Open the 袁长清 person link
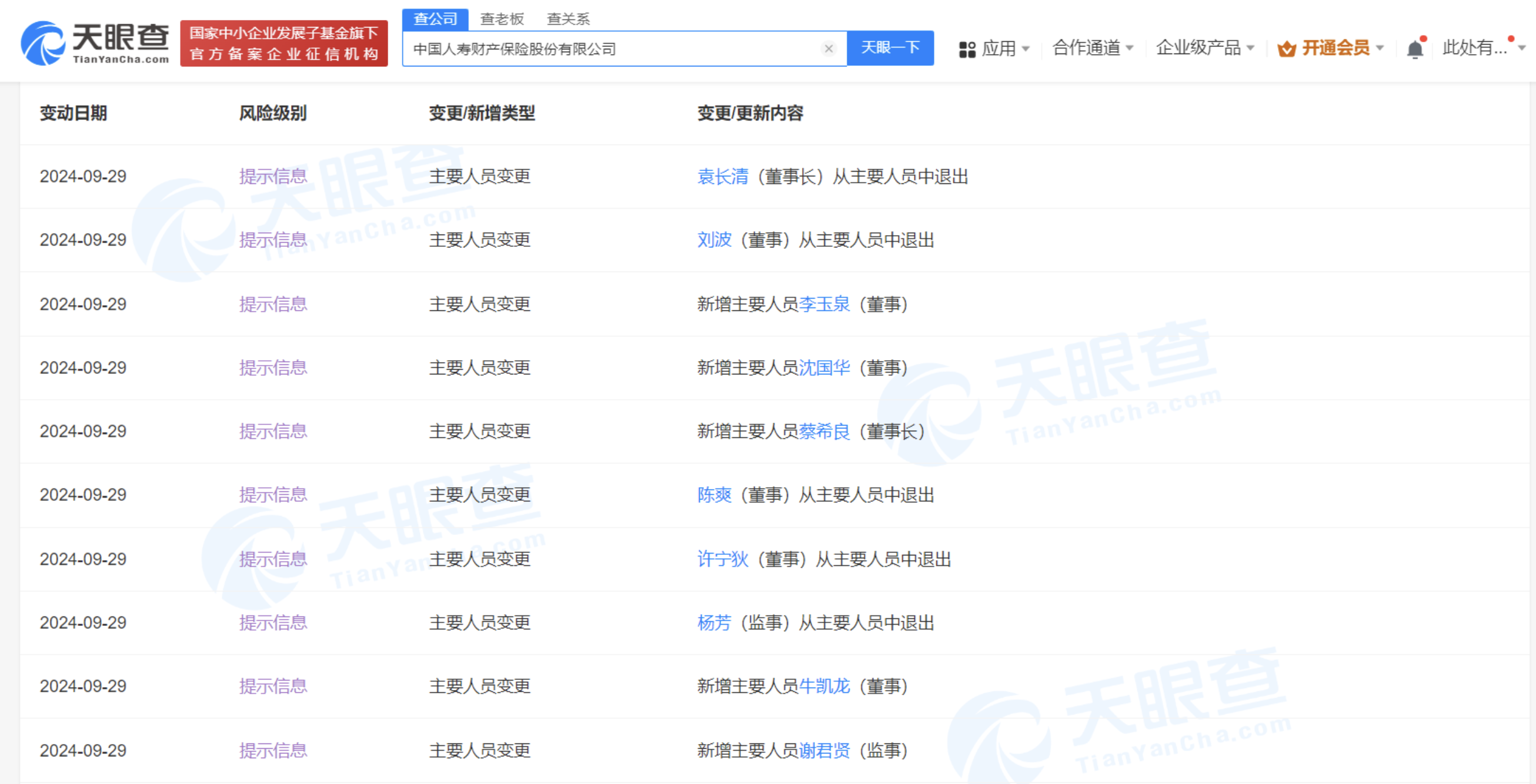Image resolution: width=1536 pixels, height=784 pixels. coord(722,176)
